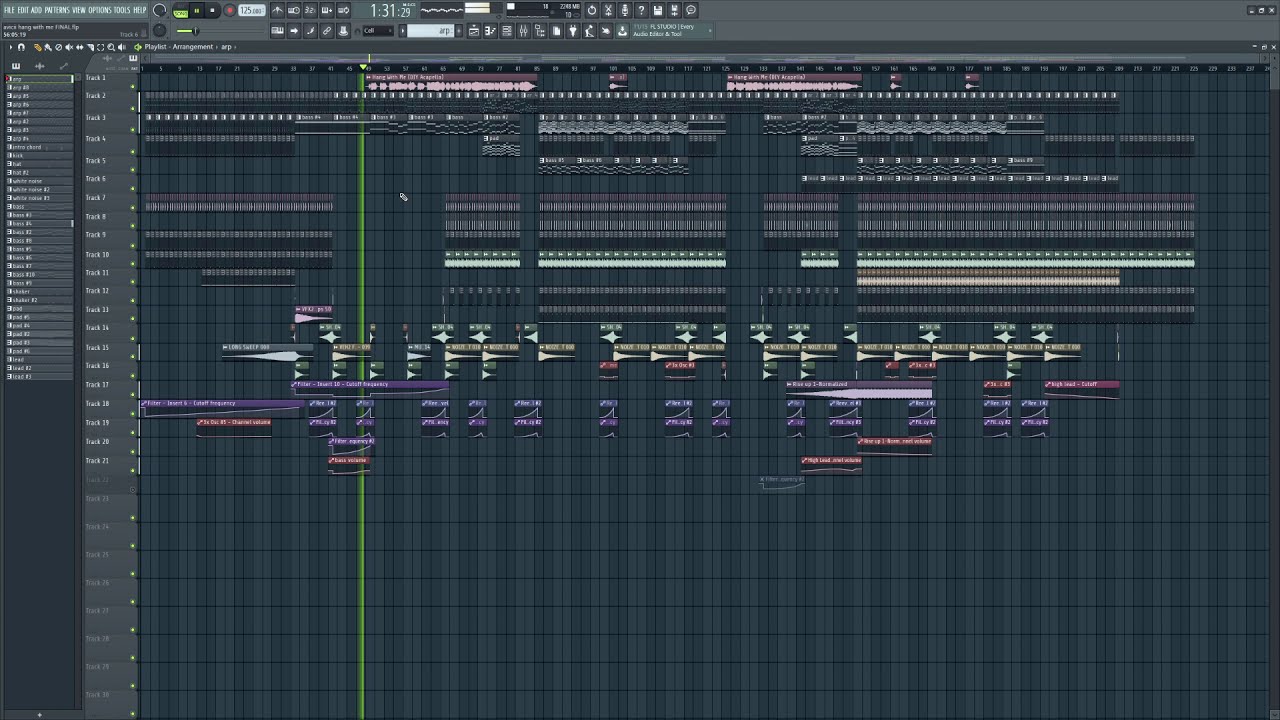The image size is (1280, 720).
Task: Open the Cell snap dropdown
Action: coord(380,31)
